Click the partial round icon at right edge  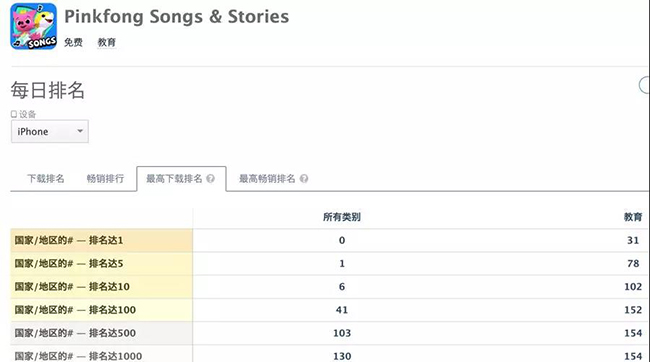pos(644,85)
